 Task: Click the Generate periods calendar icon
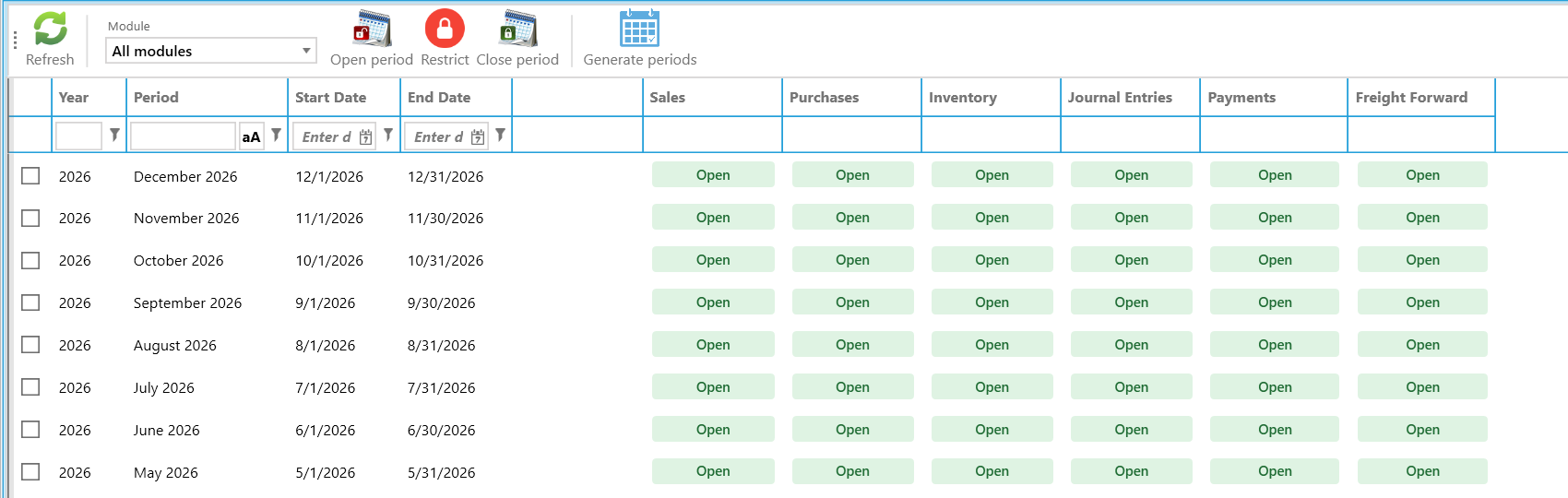639,28
